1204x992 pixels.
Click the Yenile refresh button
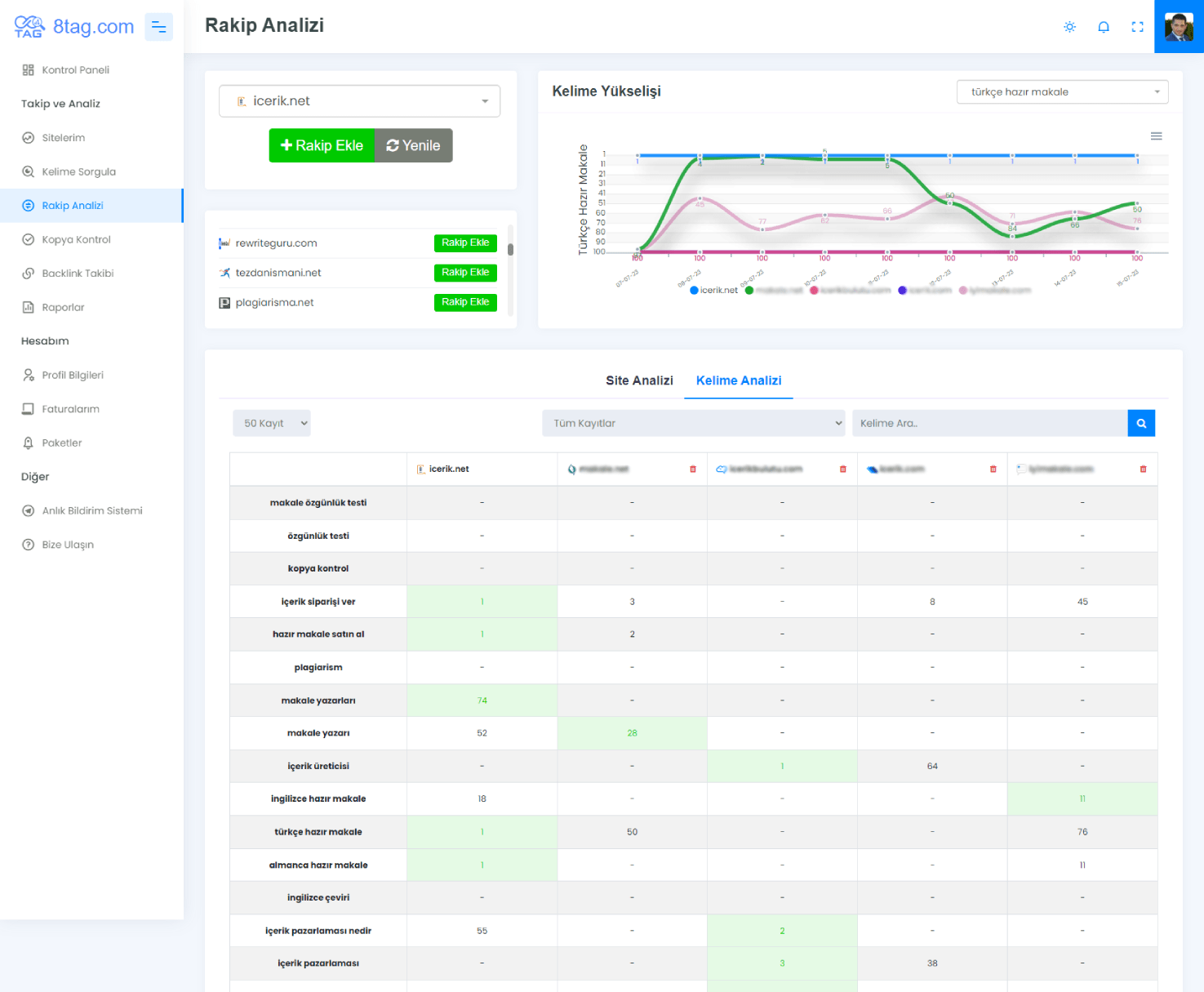tap(413, 145)
